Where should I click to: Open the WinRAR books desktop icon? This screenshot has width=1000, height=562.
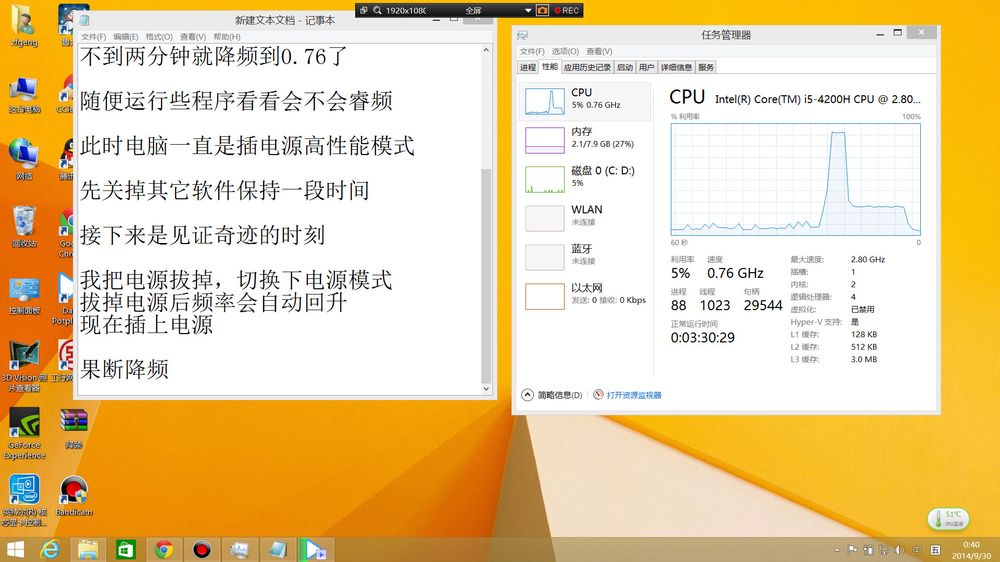click(x=73, y=429)
